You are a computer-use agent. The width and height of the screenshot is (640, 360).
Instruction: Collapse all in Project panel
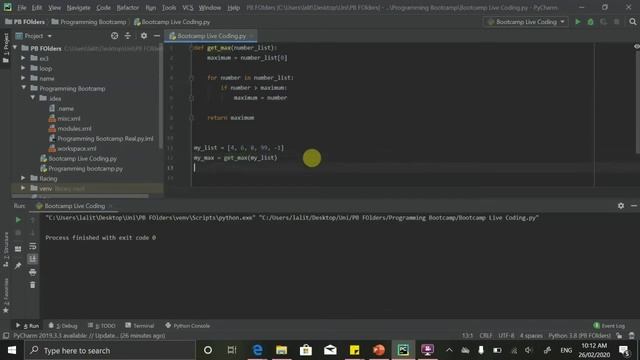[128, 36]
